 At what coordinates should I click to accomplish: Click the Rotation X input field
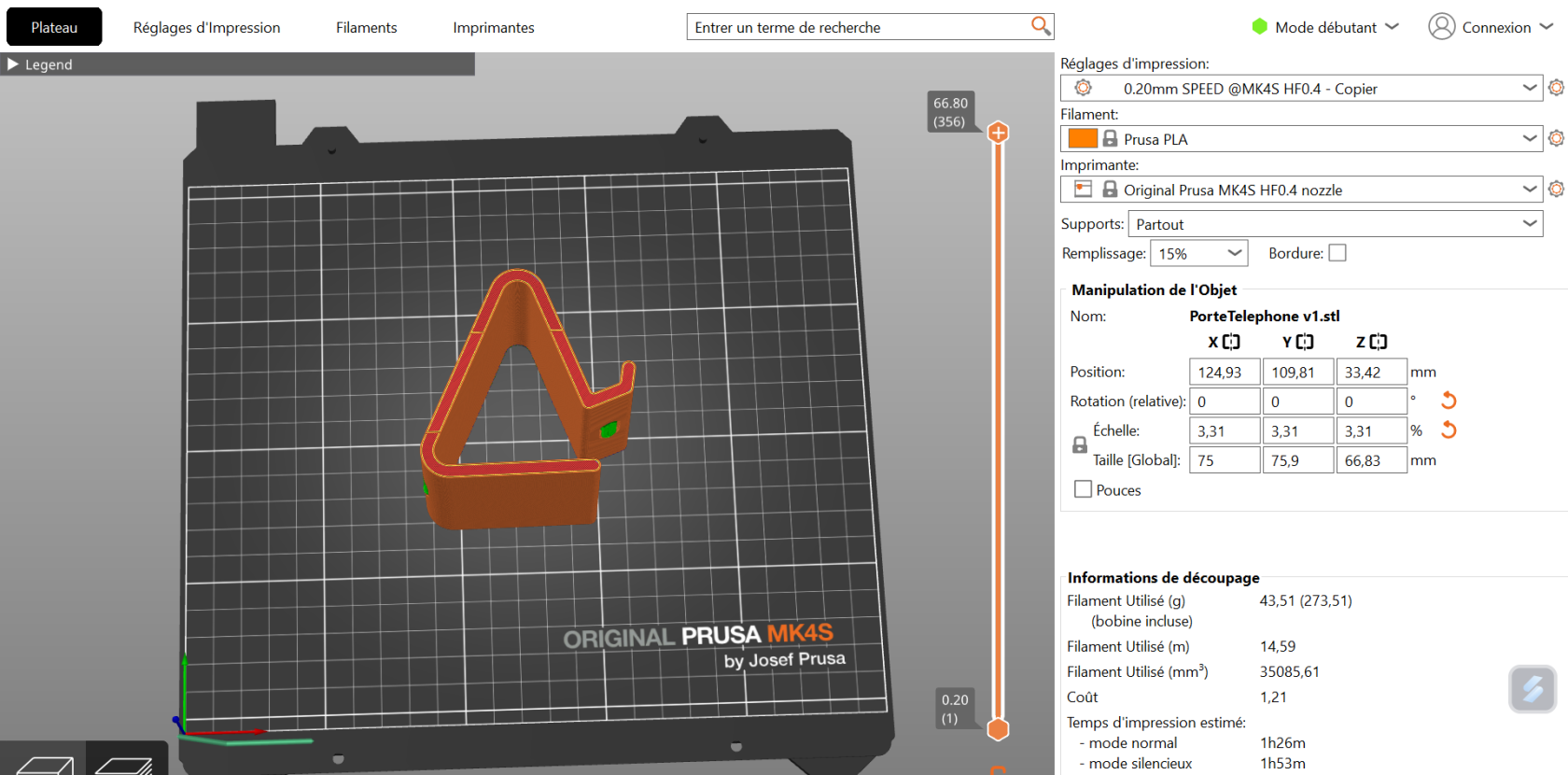1225,402
